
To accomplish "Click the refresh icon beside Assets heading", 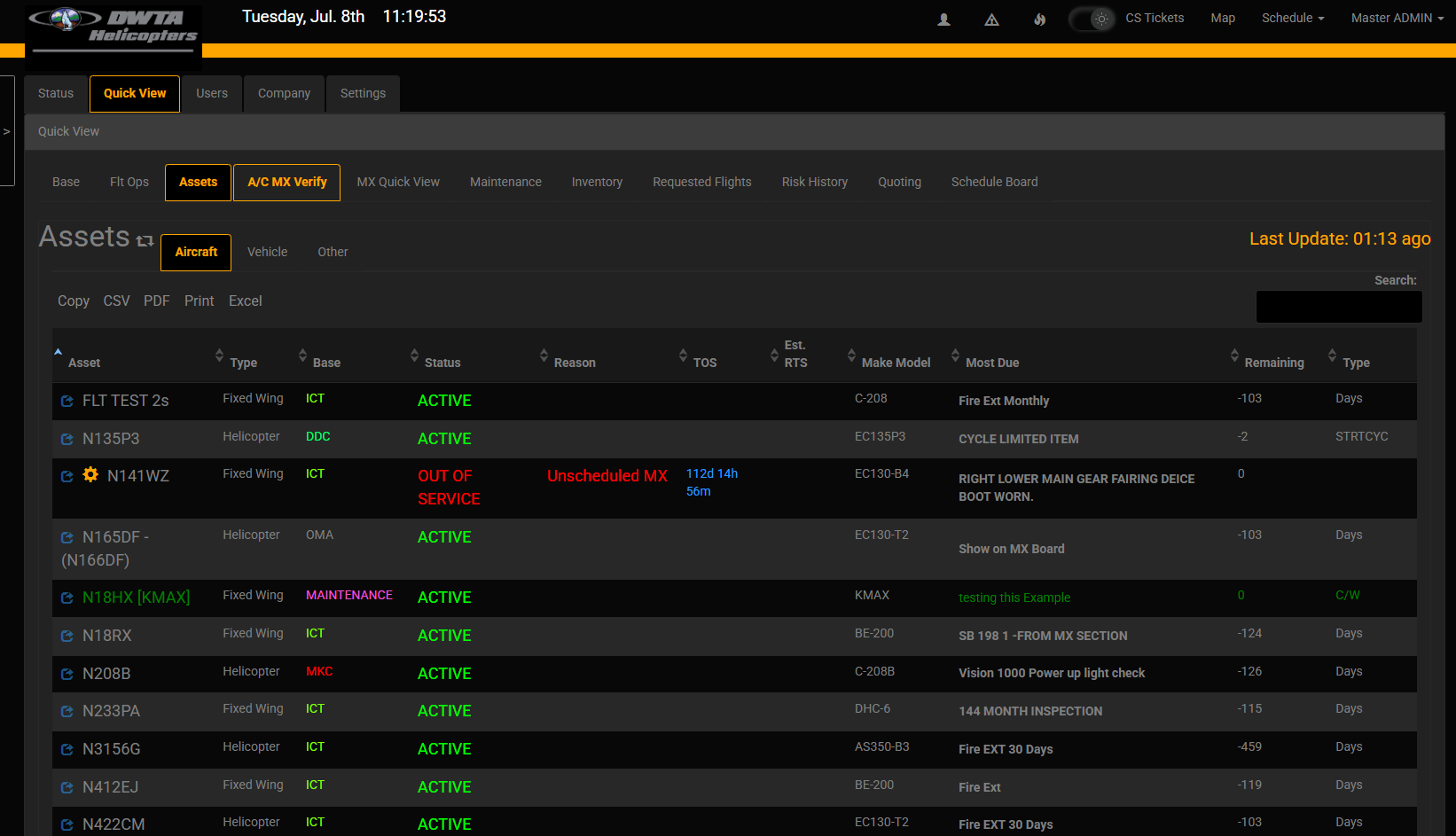I will point(145,240).
